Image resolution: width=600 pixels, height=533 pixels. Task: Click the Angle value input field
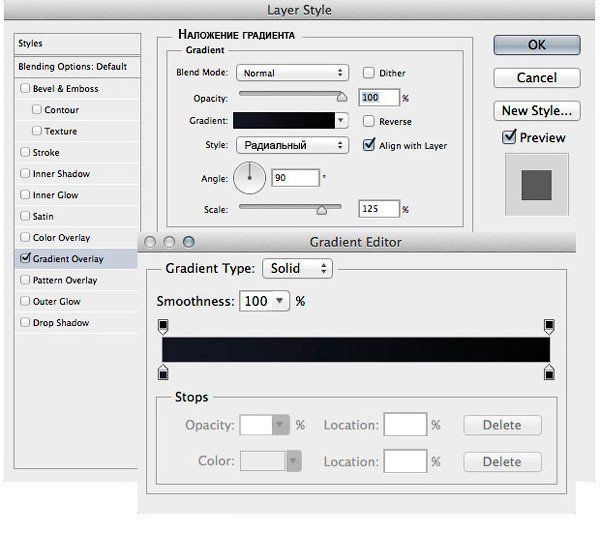294,178
